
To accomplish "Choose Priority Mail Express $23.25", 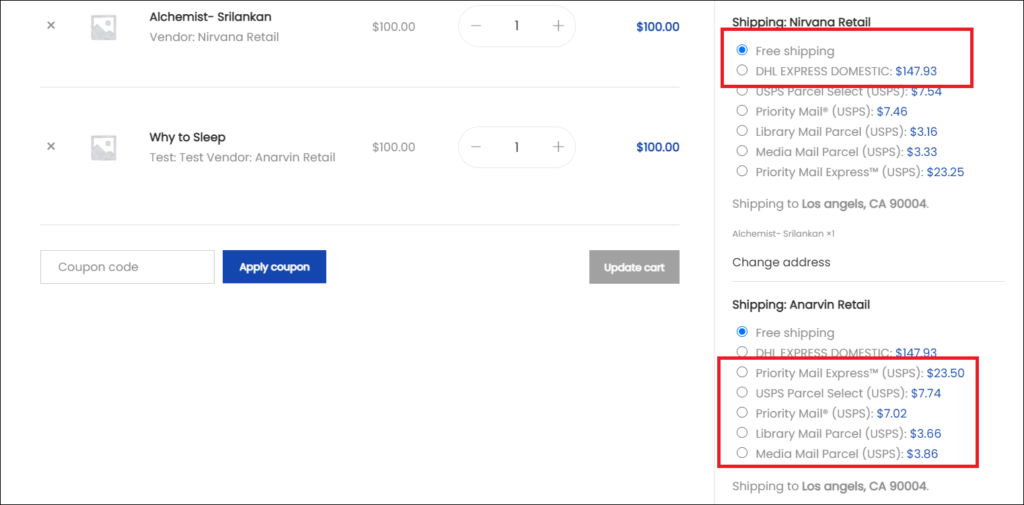I will tap(741, 171).
